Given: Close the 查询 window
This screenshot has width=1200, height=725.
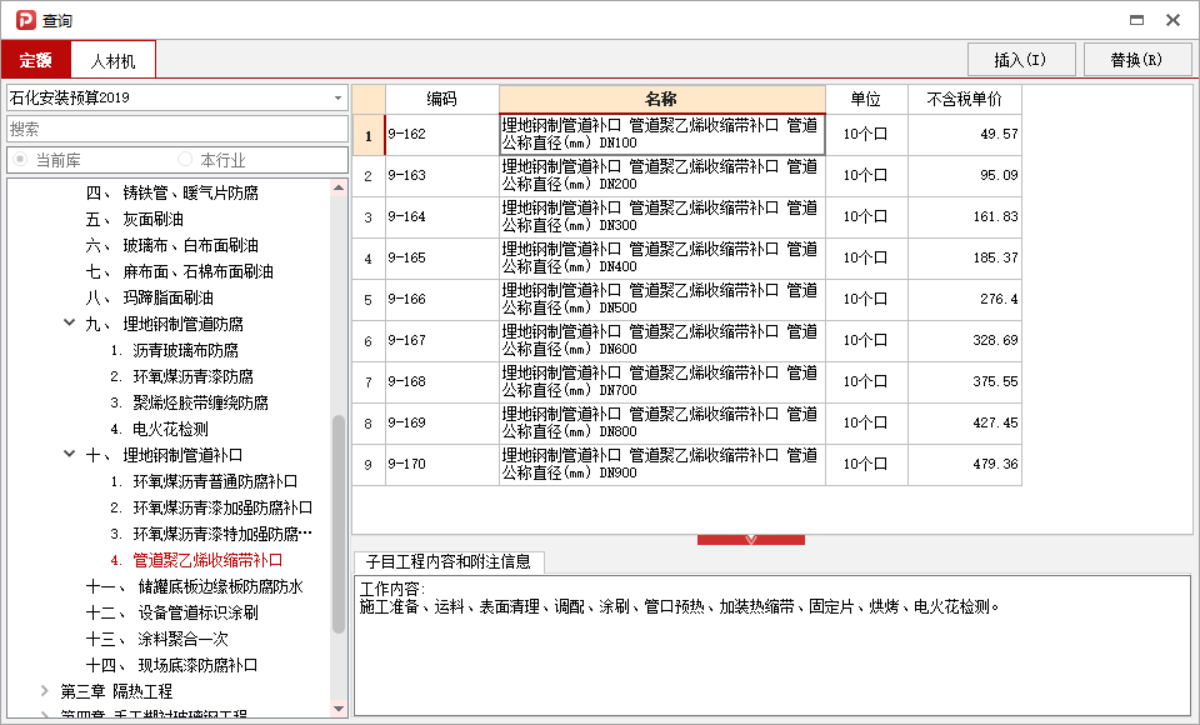Looking at the screenshot, I should [1173, 20].
